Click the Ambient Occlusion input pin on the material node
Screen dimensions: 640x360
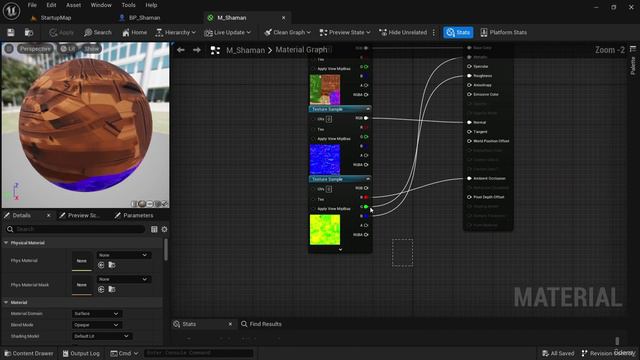tap(469, 178)
